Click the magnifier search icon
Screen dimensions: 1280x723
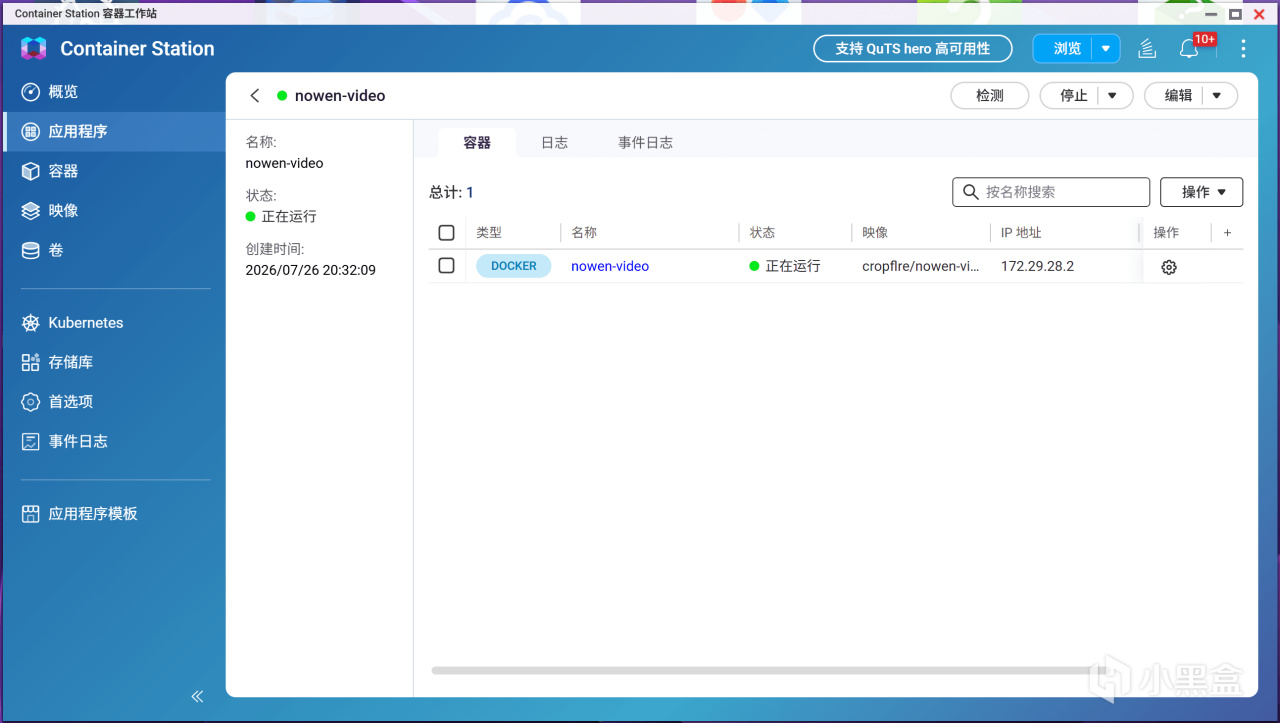click(970, 192)
